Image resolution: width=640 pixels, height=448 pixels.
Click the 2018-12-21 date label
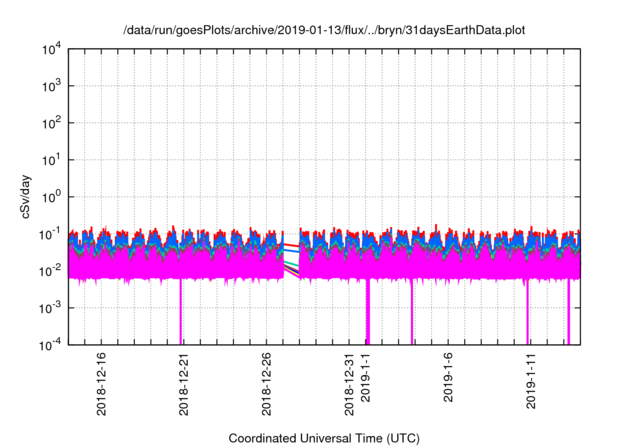184,384
